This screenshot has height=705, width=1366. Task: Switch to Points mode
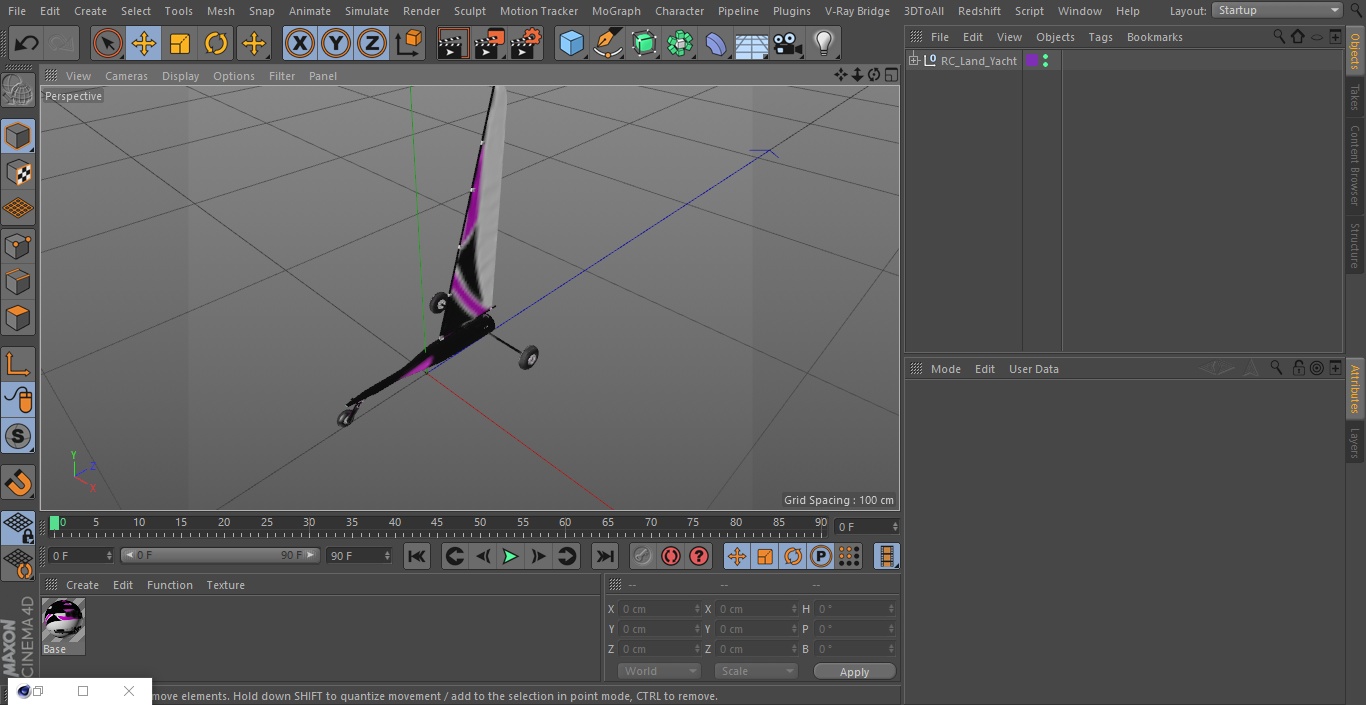pos(18,246)
